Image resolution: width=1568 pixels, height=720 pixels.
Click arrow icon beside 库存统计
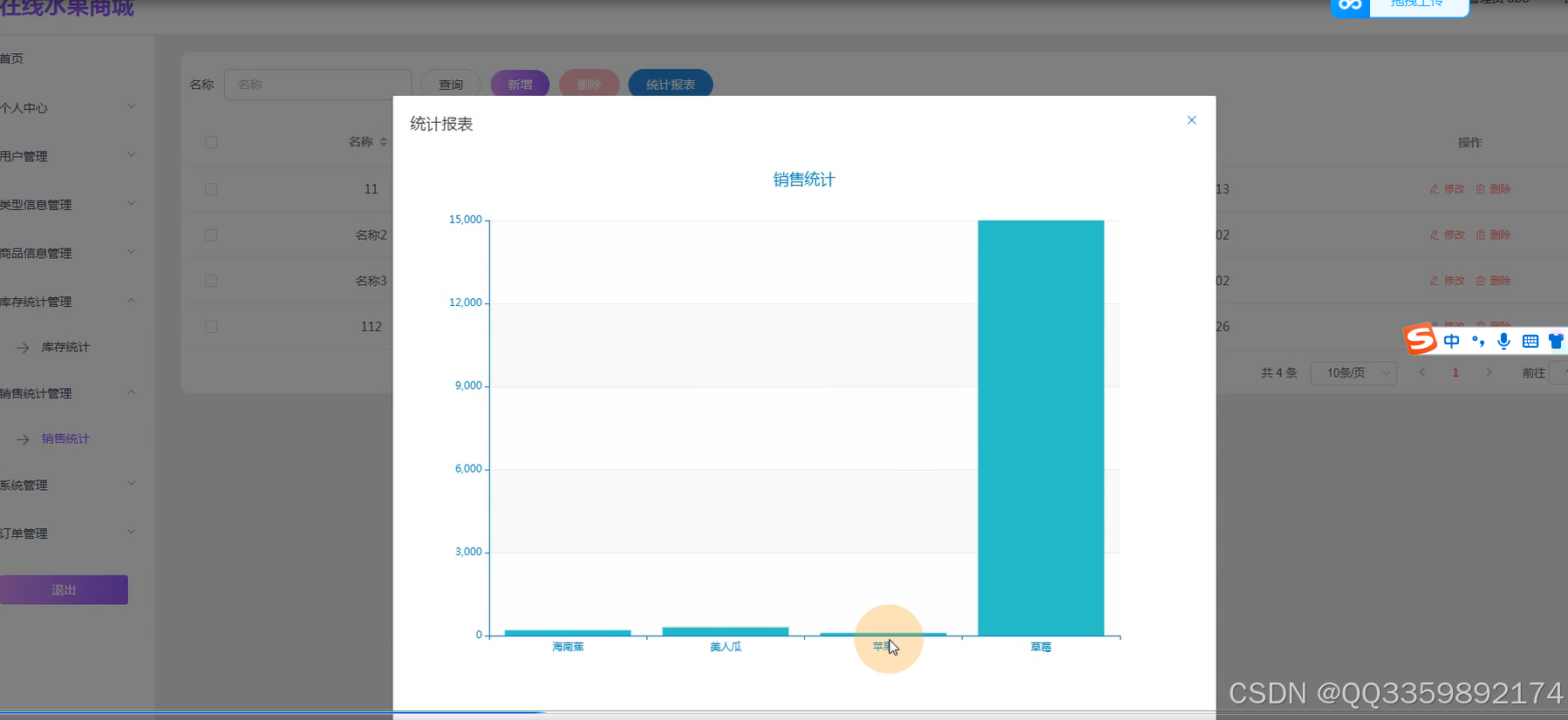tap(24, 348)
